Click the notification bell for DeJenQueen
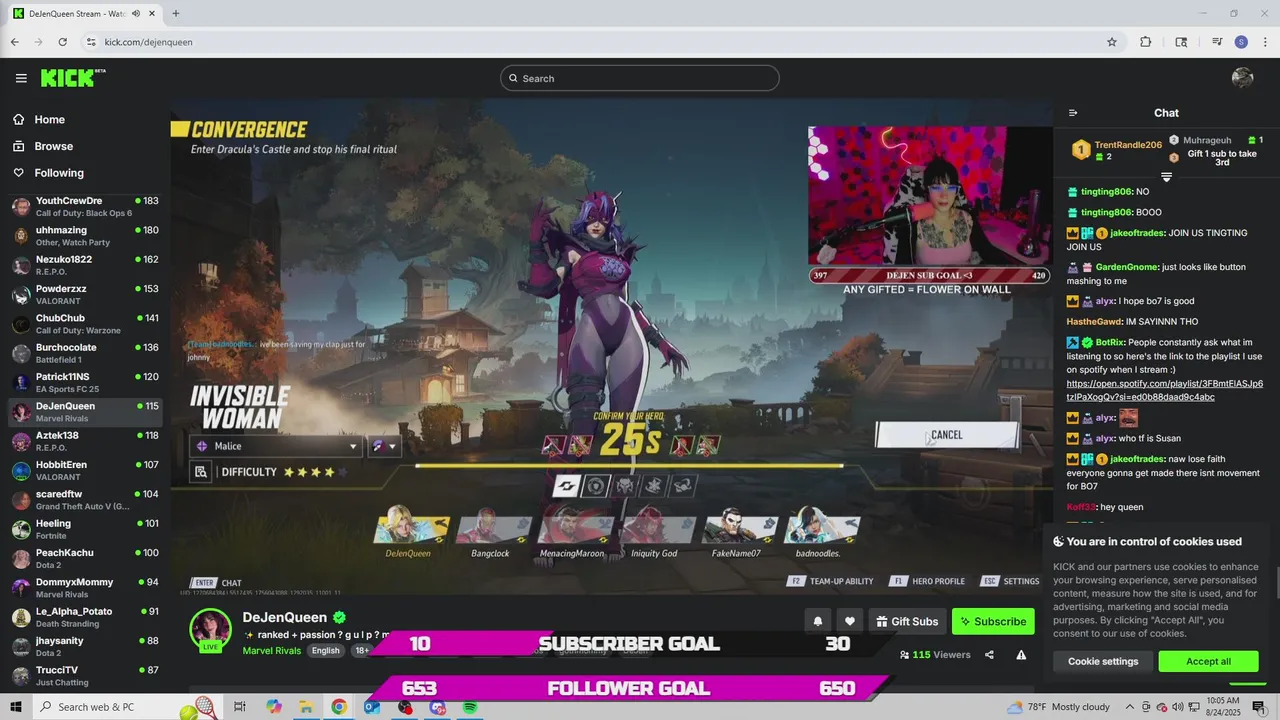The image size is (1280, 720). pos(817,621)
